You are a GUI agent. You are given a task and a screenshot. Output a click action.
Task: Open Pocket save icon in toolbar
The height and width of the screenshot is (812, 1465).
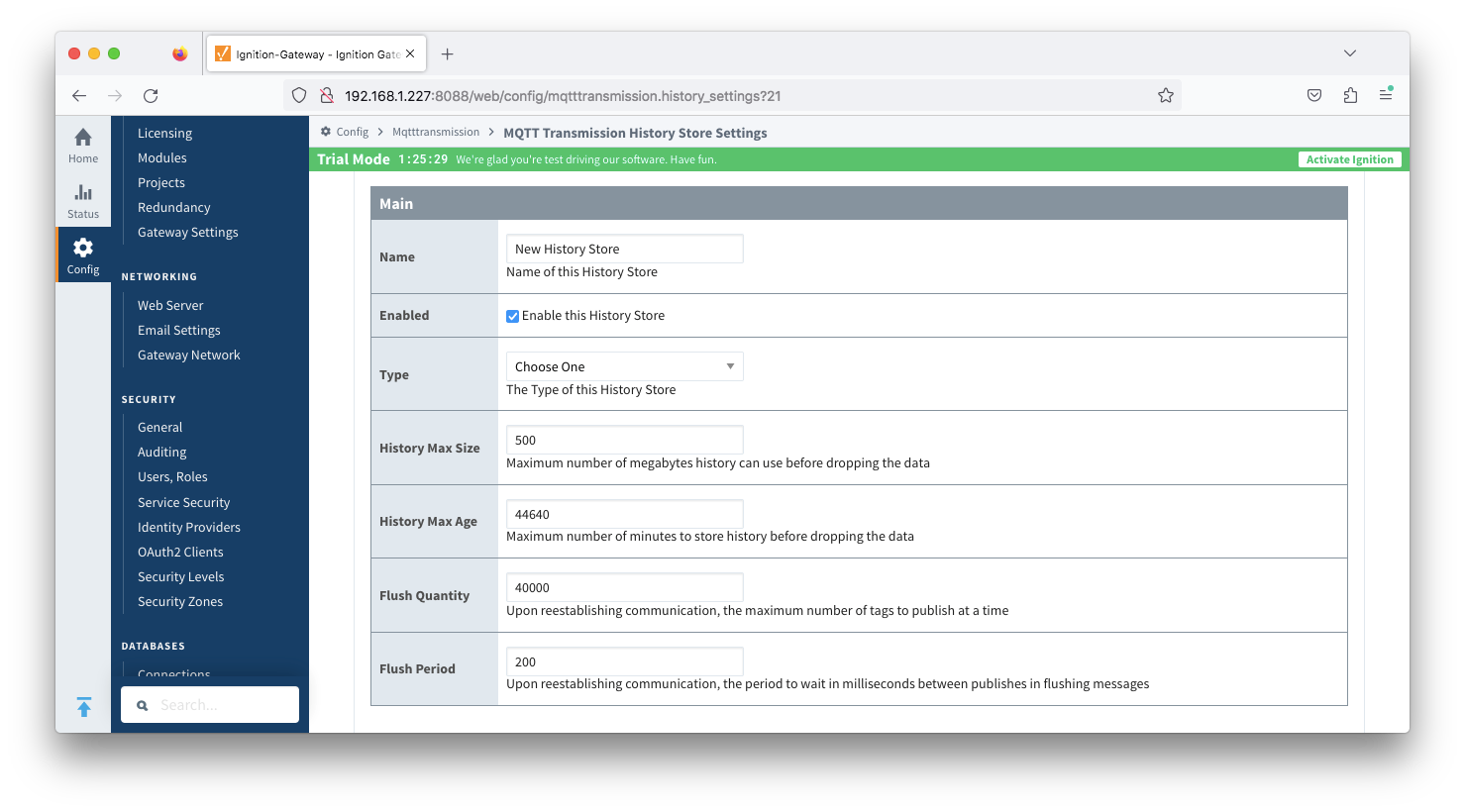(1314, 96)
